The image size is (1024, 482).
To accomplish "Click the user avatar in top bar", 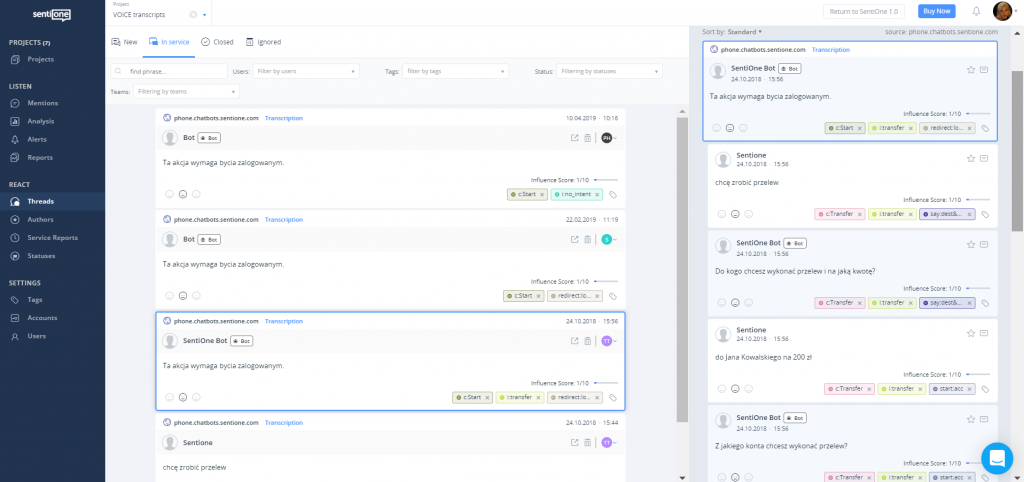I will click(1002, 11).
